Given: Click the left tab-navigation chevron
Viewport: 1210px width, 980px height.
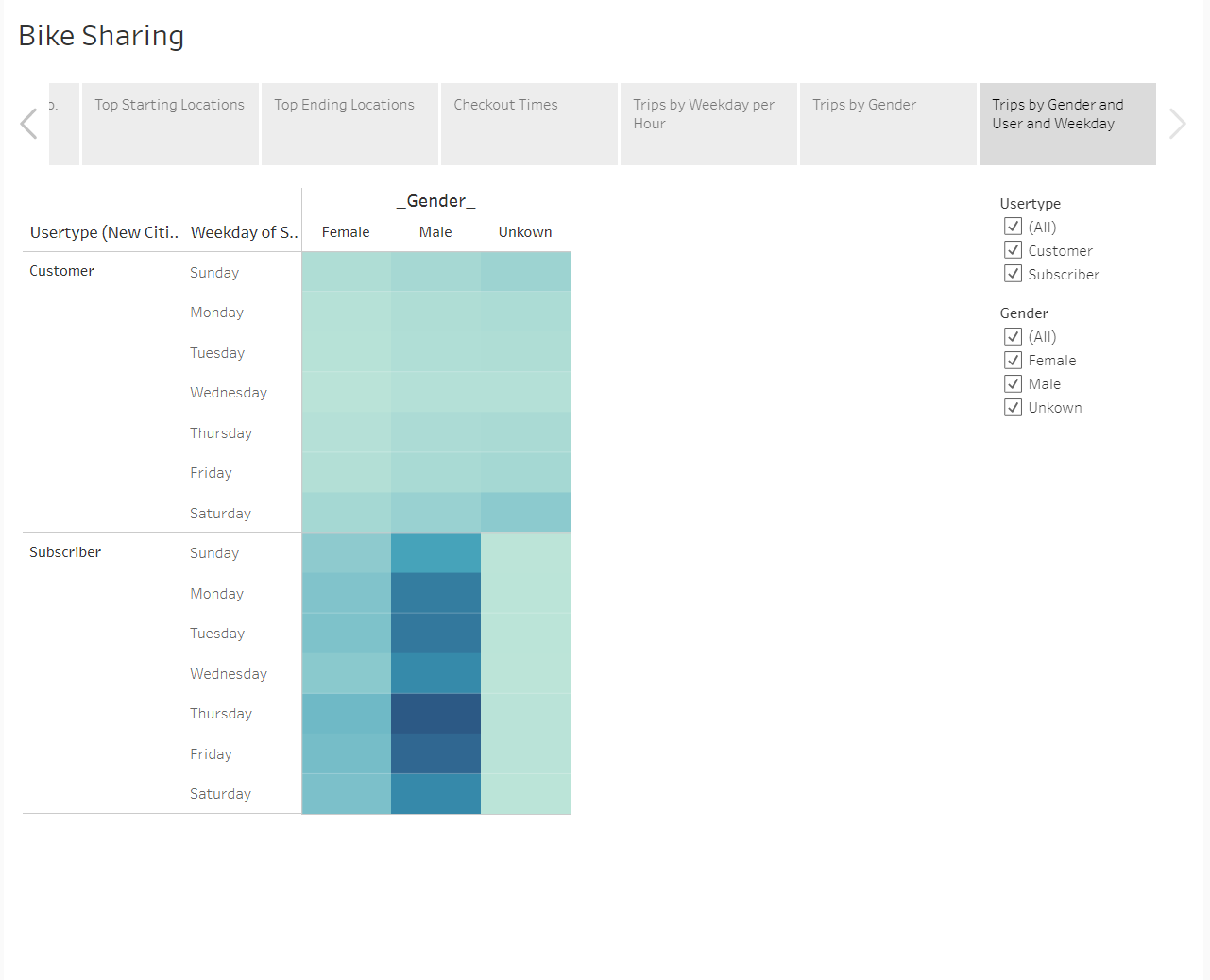Looking at the screenshot, I should (29, 124).
